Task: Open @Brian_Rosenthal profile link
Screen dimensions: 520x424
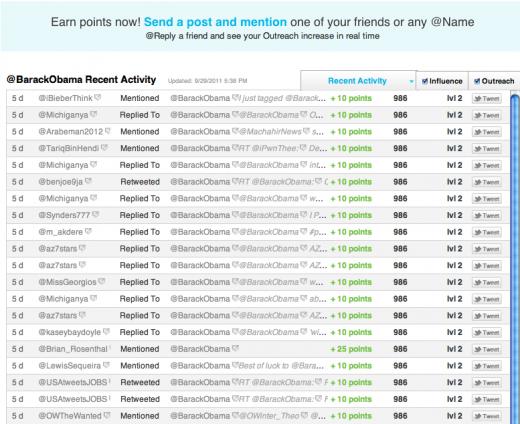Action: coord(73,349)
